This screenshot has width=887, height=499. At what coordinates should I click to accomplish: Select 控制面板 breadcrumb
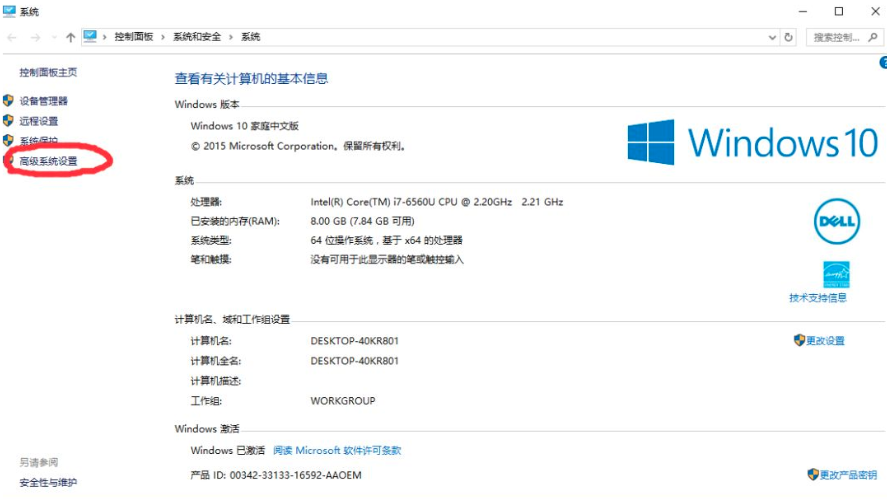coord(134,37)
